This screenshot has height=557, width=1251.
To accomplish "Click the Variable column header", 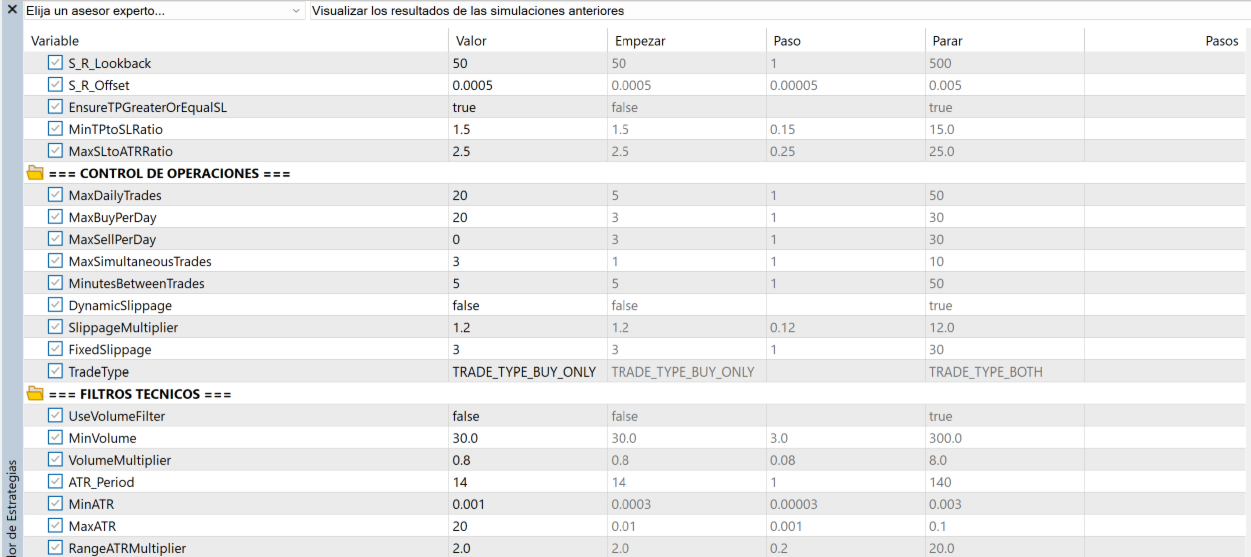I will [55, 41].
